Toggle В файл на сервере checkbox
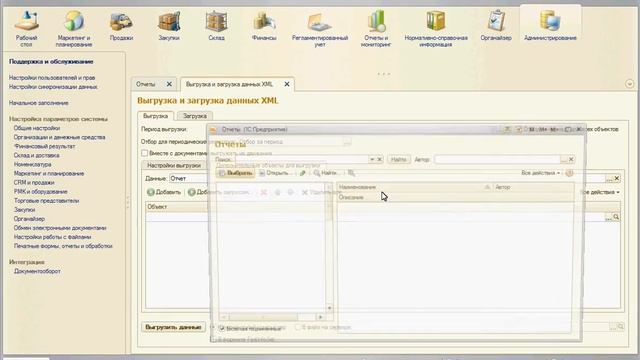640x360 pixels. coord(298,327)
